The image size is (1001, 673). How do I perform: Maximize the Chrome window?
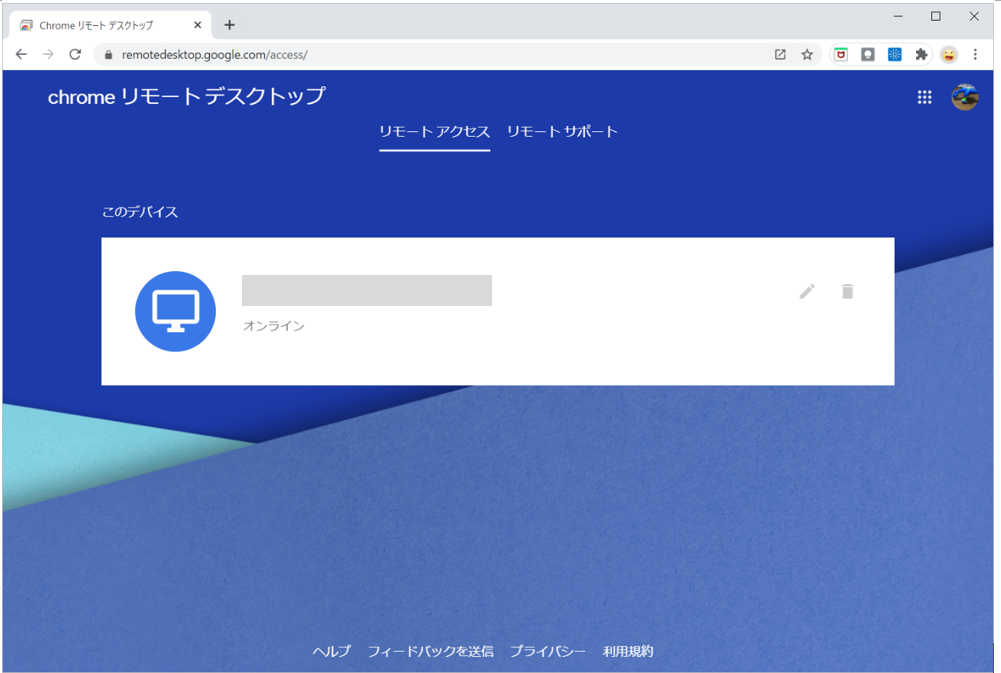pyautogui.click(x=936, y=17)
